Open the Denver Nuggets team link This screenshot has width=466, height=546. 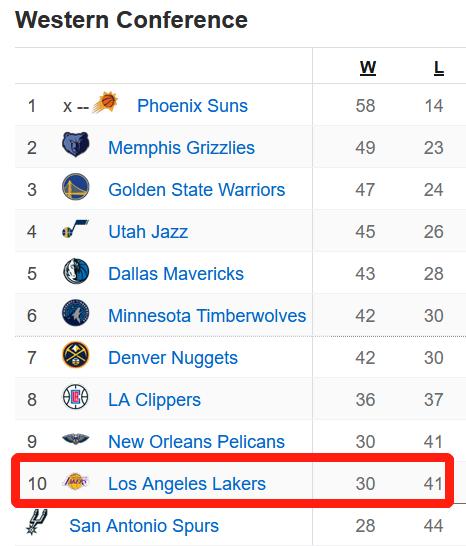tap(173, 358)
